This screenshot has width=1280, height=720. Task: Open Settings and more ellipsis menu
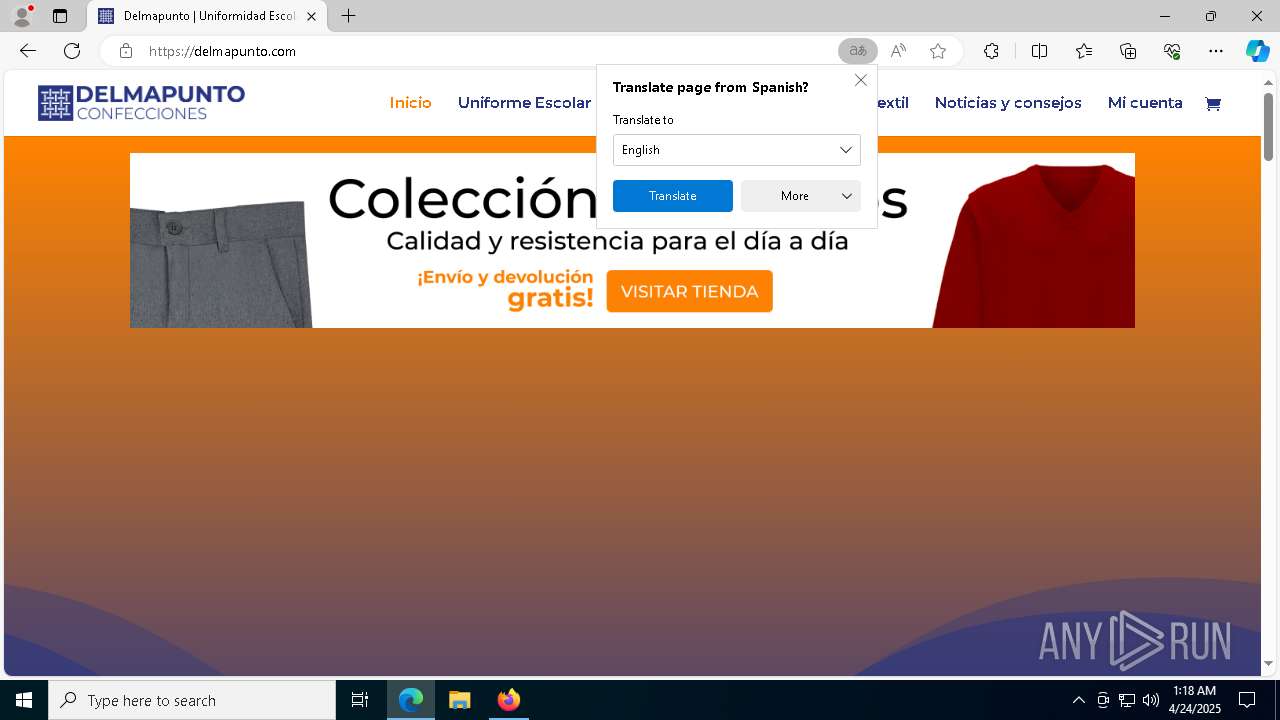(1216, 51)
